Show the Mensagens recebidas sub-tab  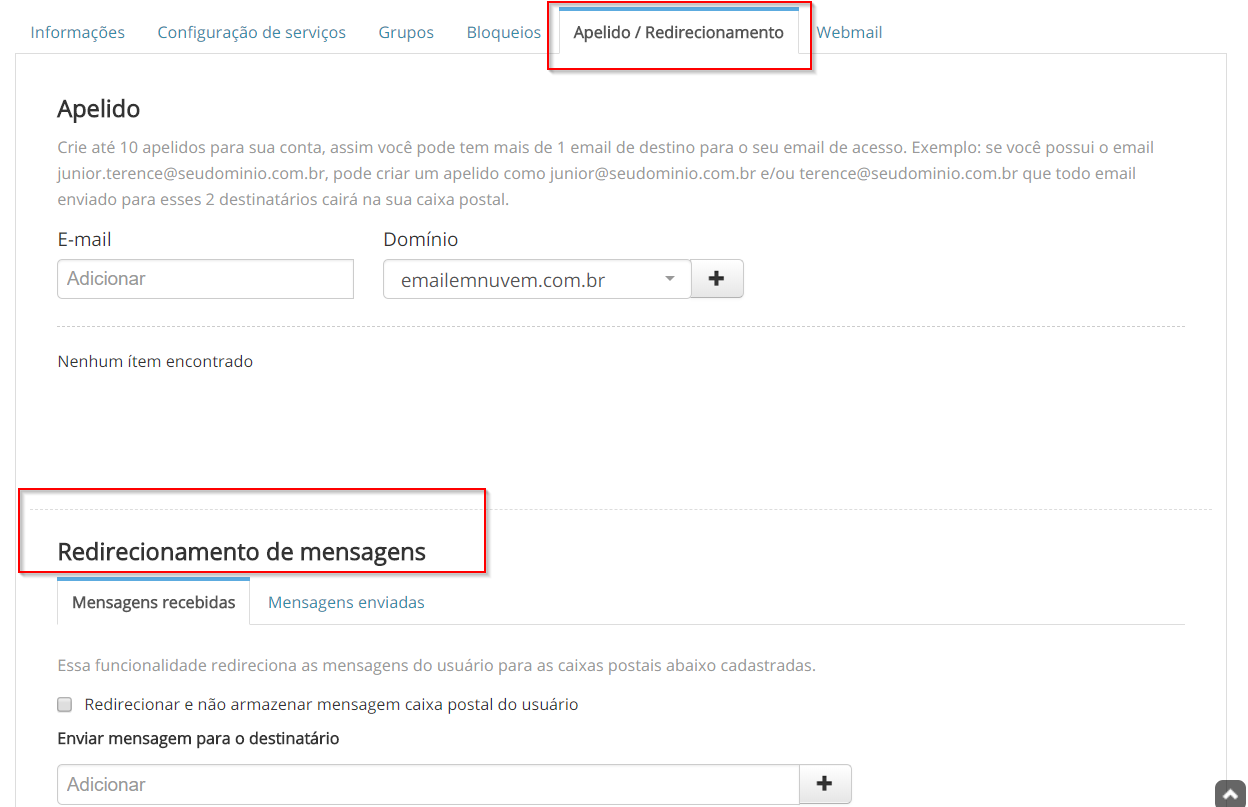pos(154,602)
